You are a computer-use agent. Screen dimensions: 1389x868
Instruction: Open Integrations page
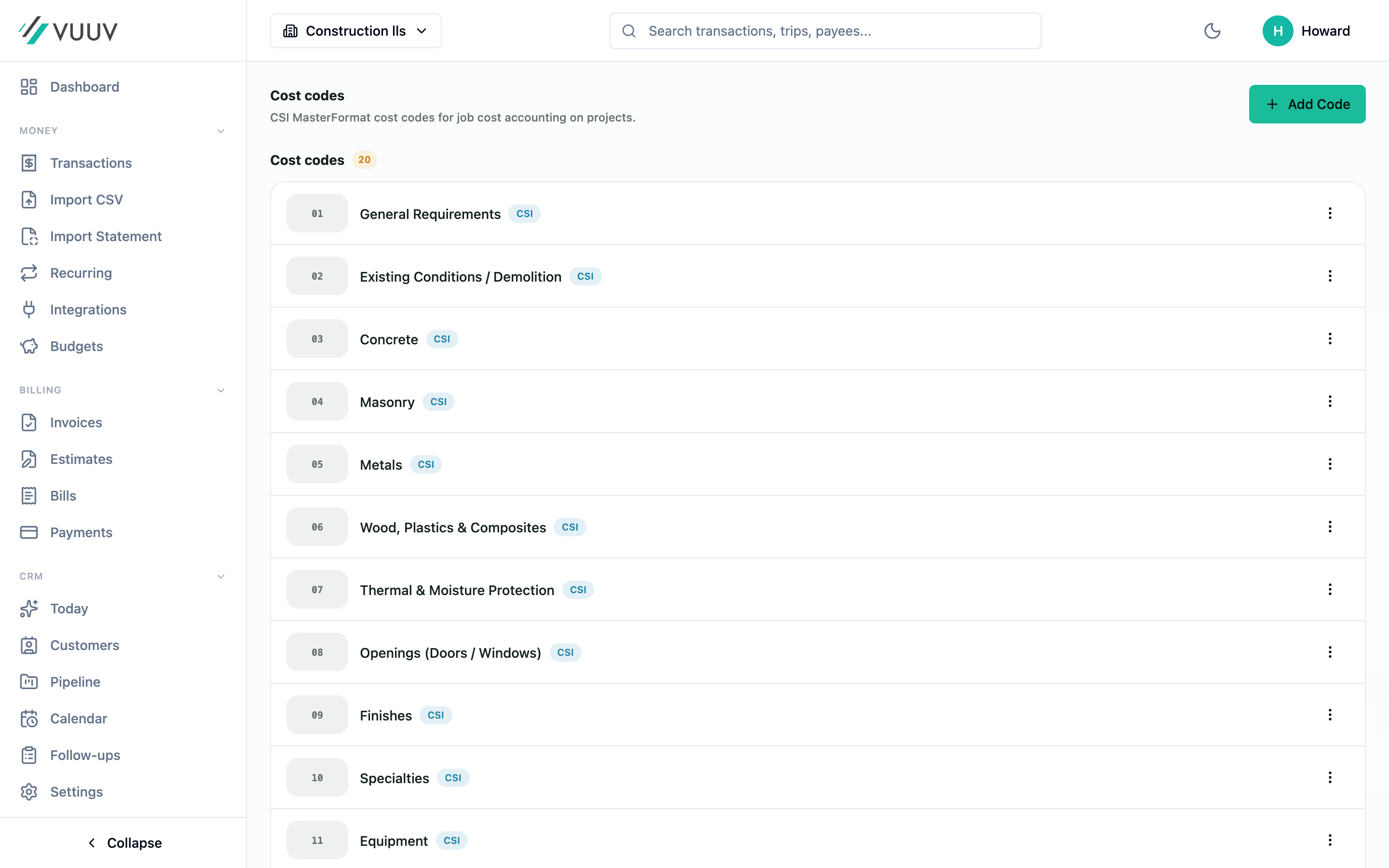point(73,310)
